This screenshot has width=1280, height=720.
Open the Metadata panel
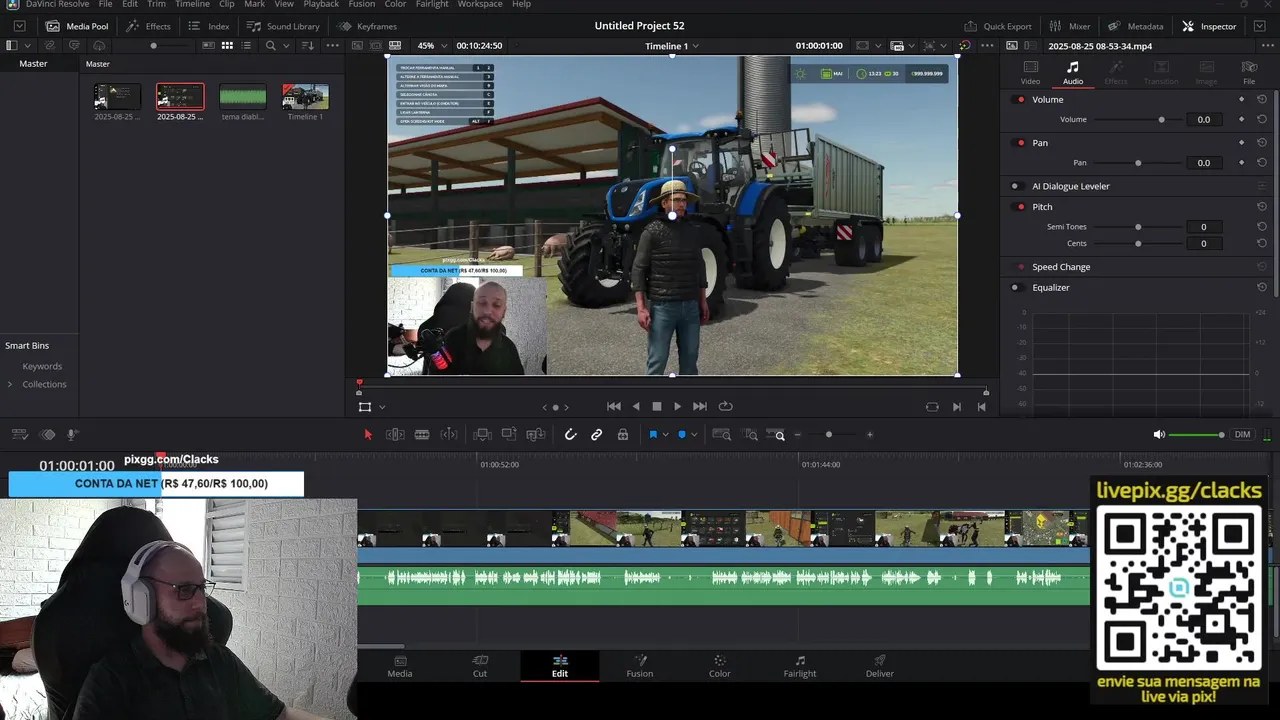tap(1135, 26)
